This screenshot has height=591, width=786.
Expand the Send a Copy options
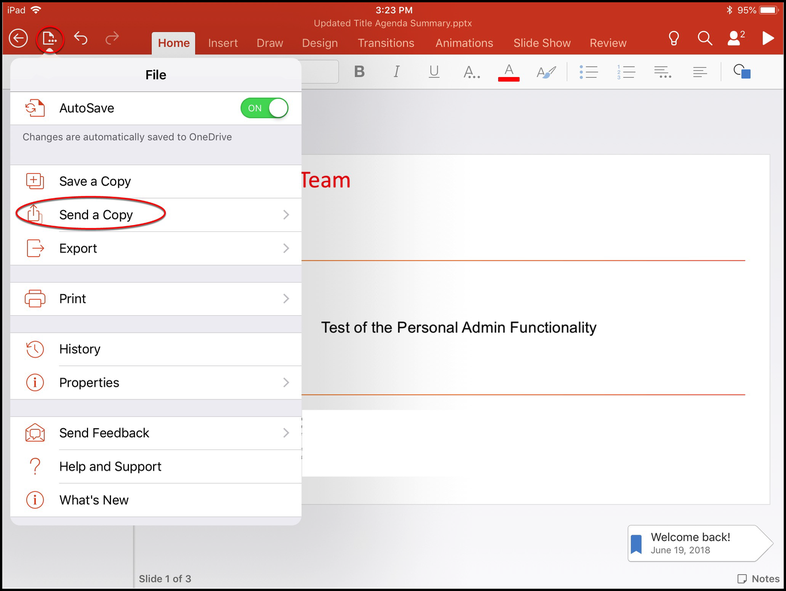pyautogui.click(x=286, y=215)
